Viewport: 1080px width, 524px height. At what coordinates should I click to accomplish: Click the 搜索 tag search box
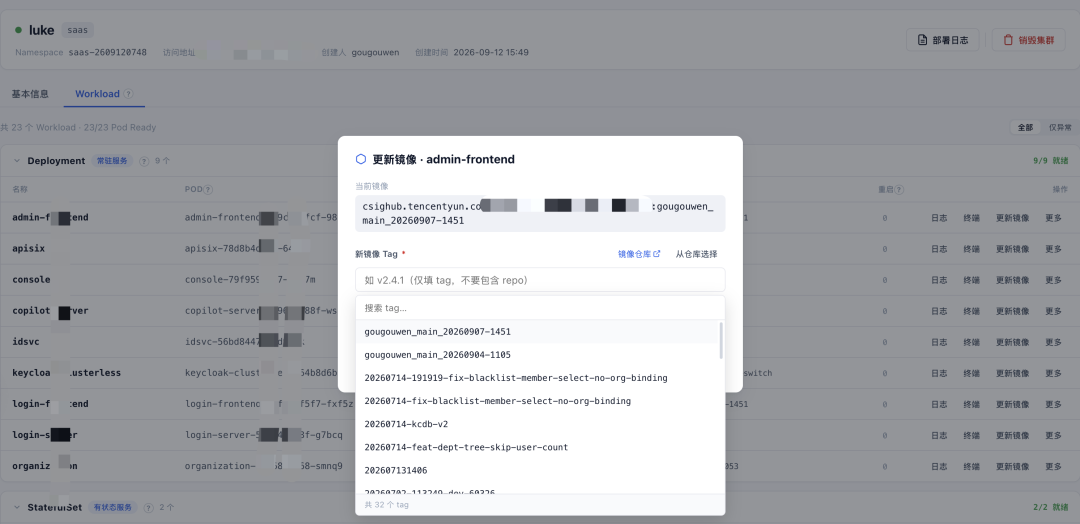tap(540, 308)
